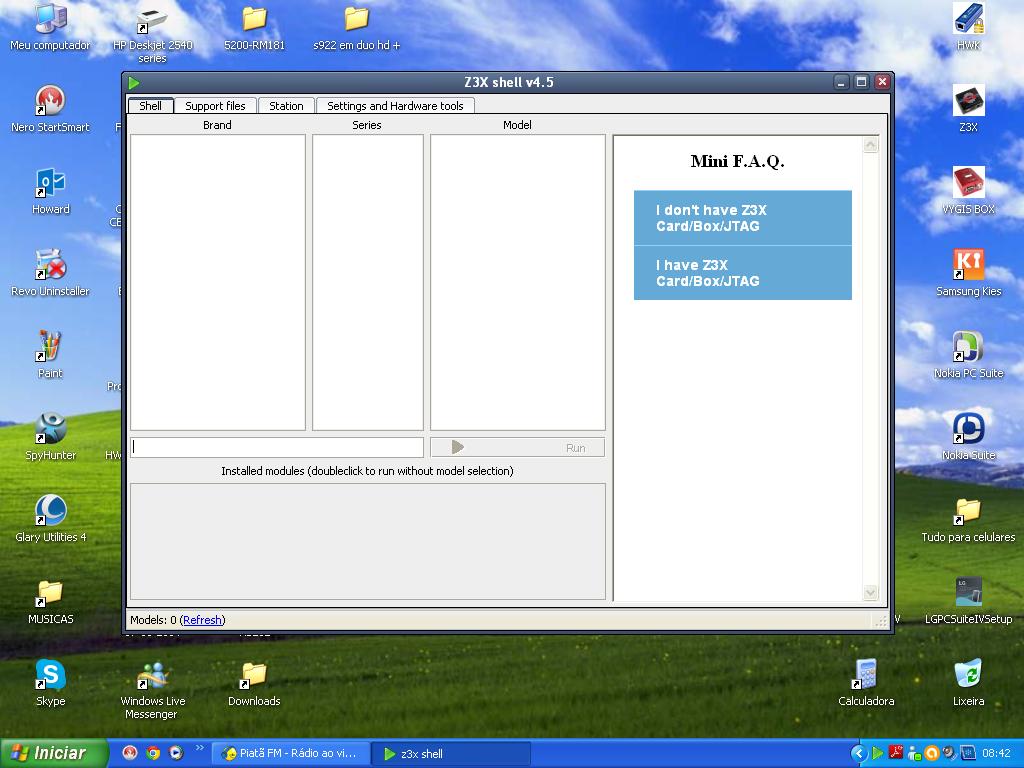This screenshot has width=1024, height=768.
Task: Click the empty Model list box
Action: click(x=517, y=282)
